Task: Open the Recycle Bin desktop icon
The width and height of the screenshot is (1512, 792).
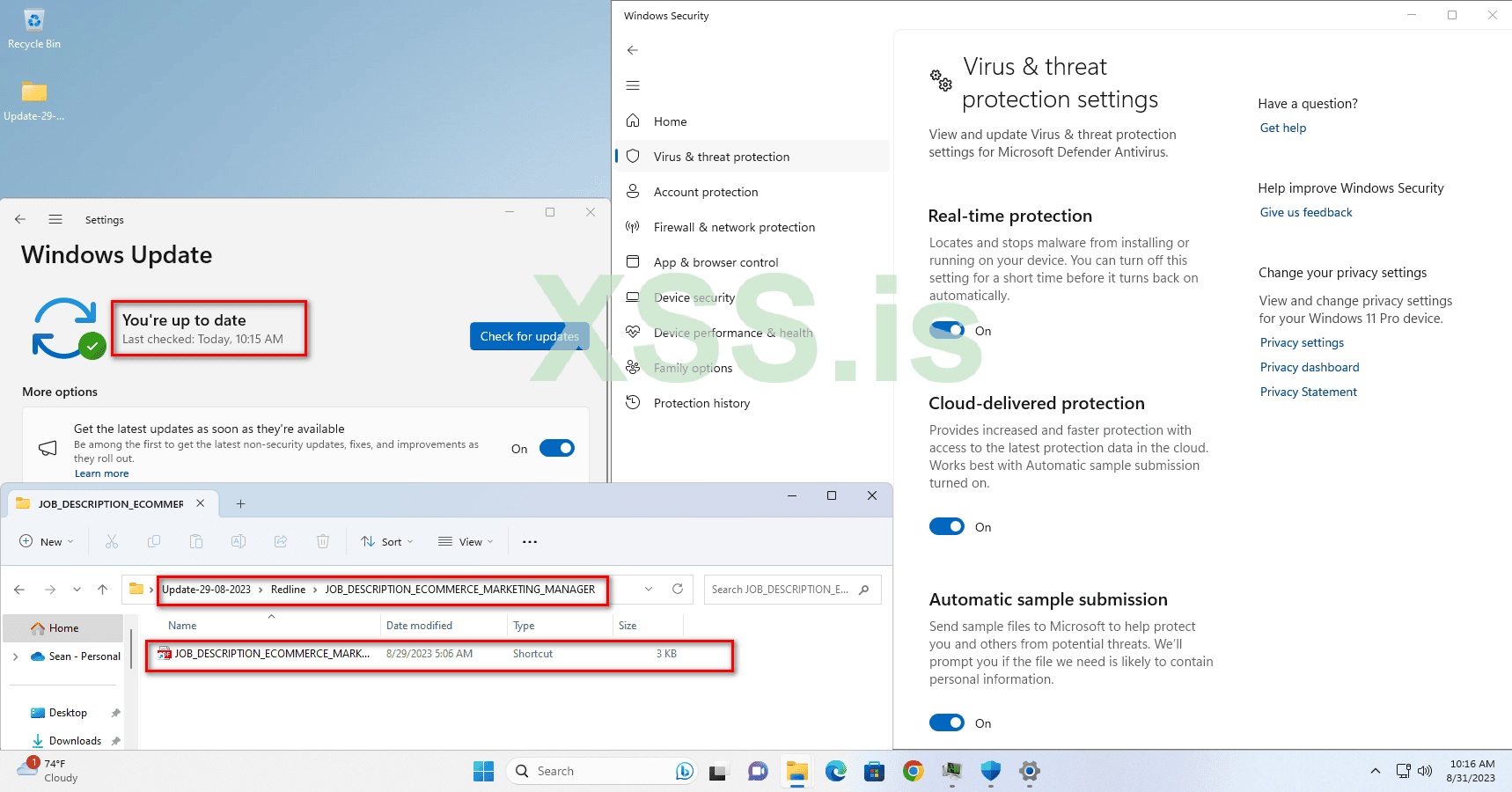Action: [x=34, y=28]
